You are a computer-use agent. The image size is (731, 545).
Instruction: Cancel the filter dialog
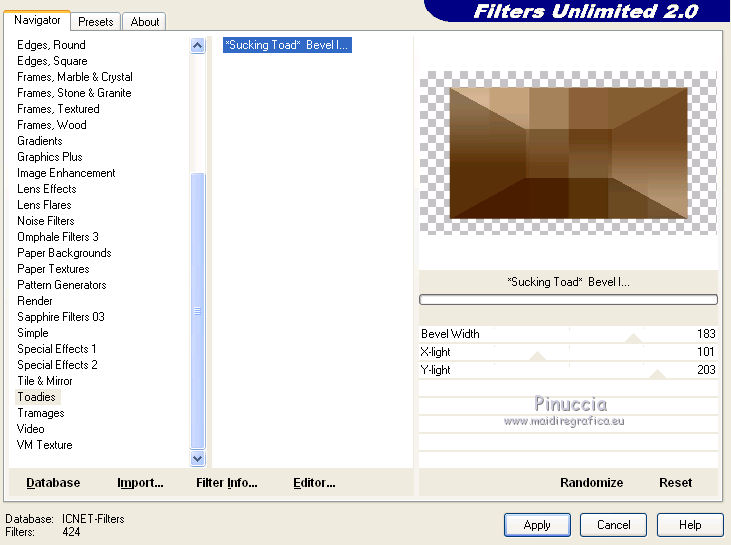(x=614, y=525)
